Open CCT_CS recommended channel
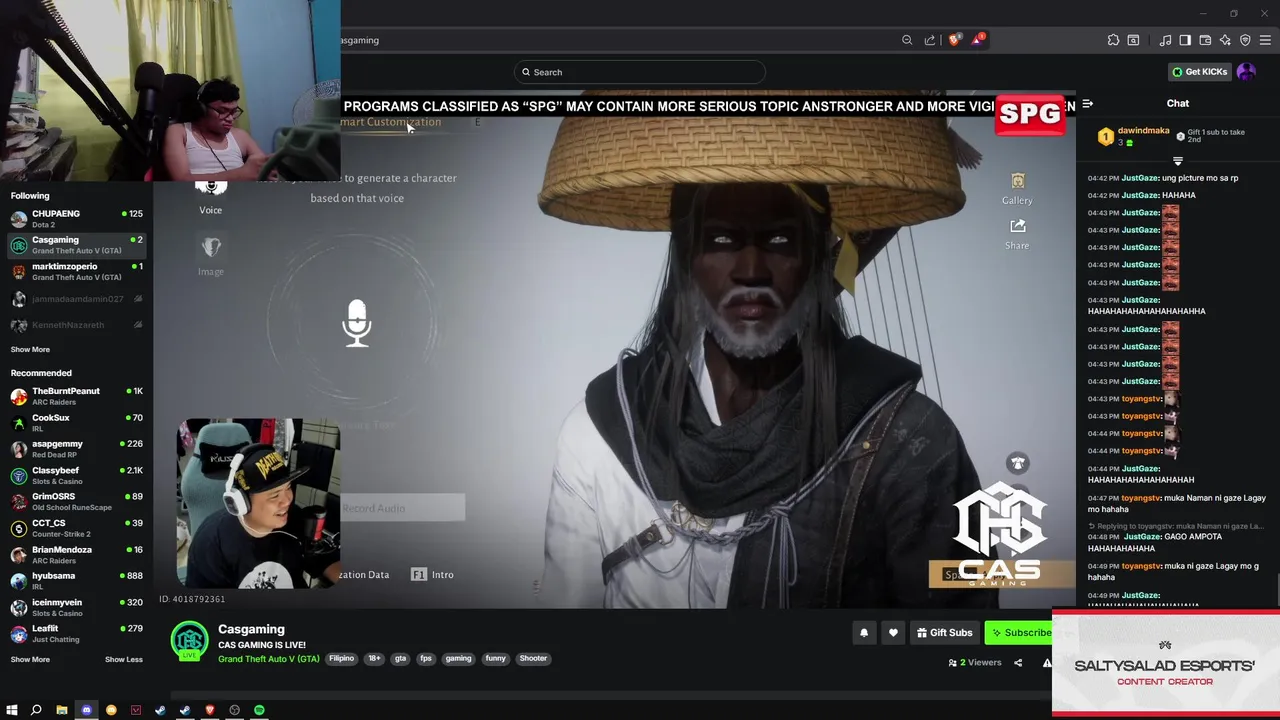The height and width of the screenshot is (720, 1280). point(77,528)
